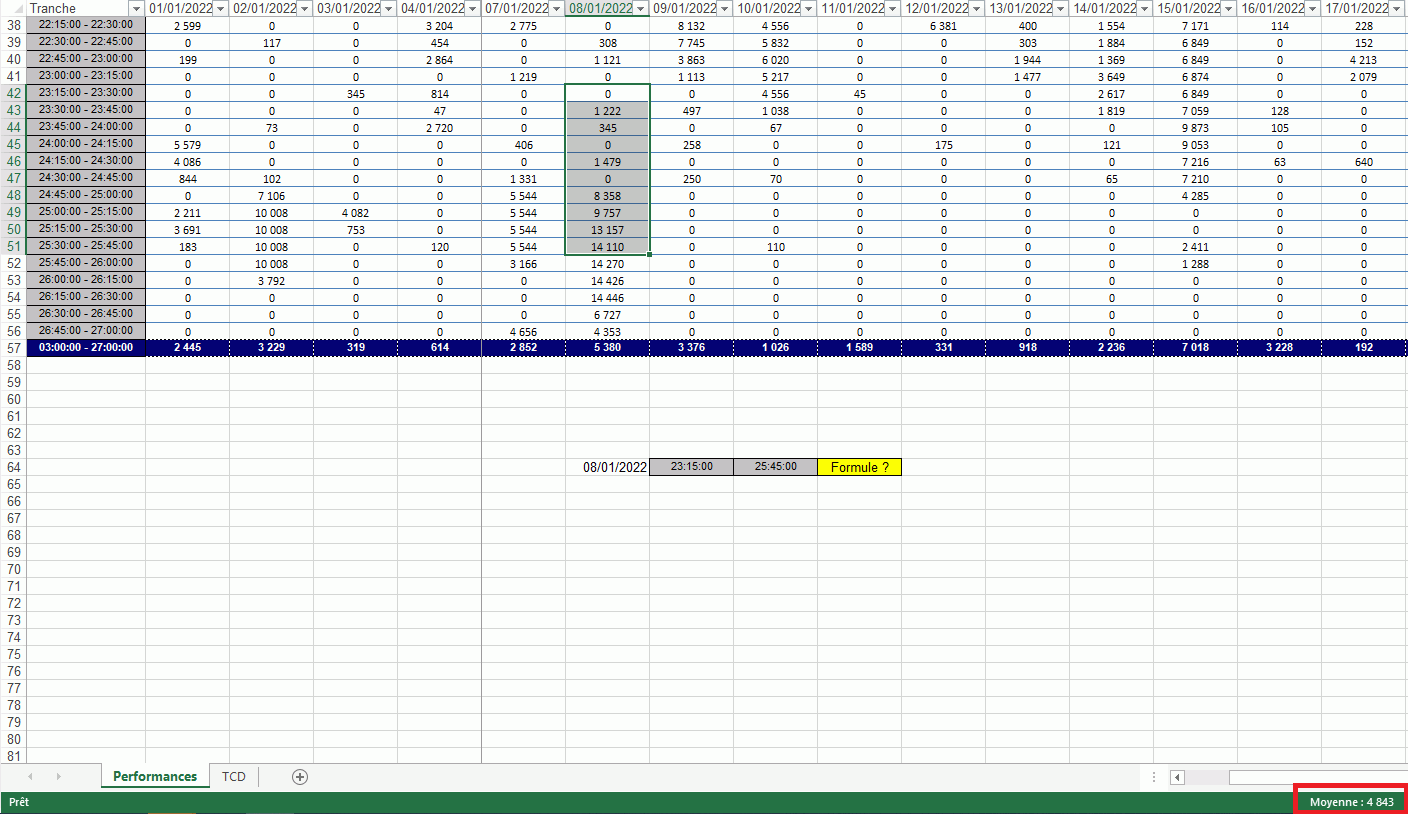Click the New sheet plus icon
The height and width of the screenshot is (814, 1408).
click(x=299, y=777)
